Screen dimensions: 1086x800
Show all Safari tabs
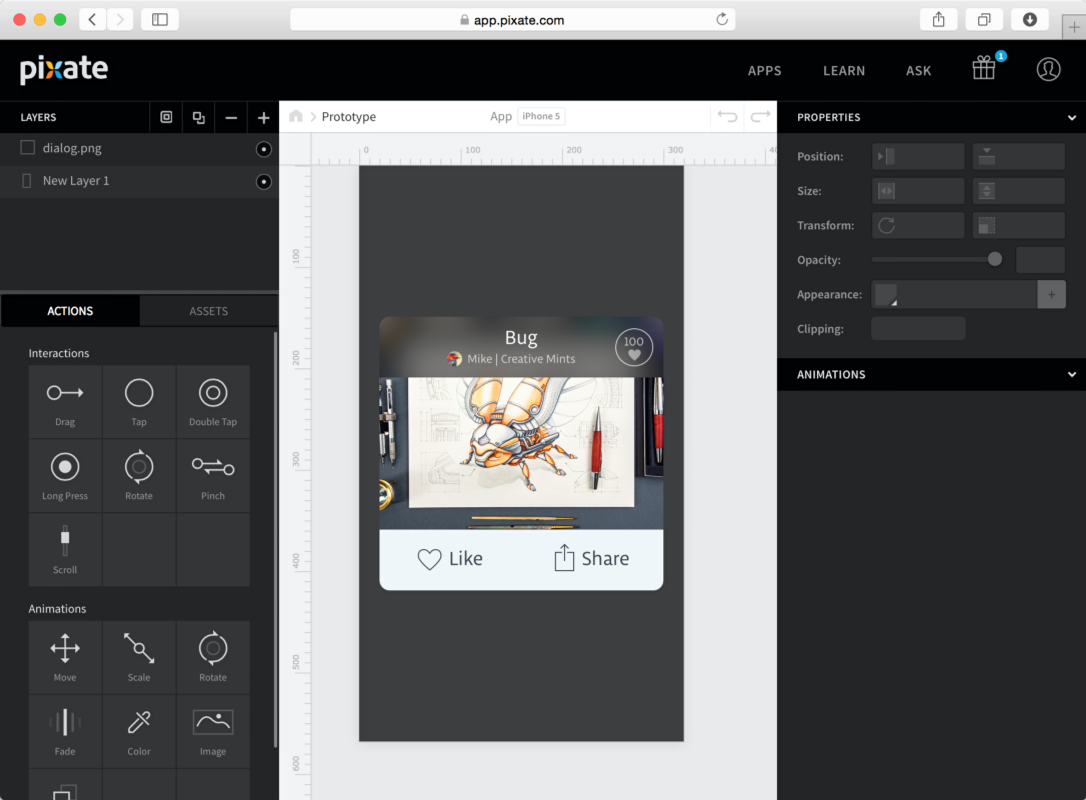pyautogui.click(x=984, y=19)
